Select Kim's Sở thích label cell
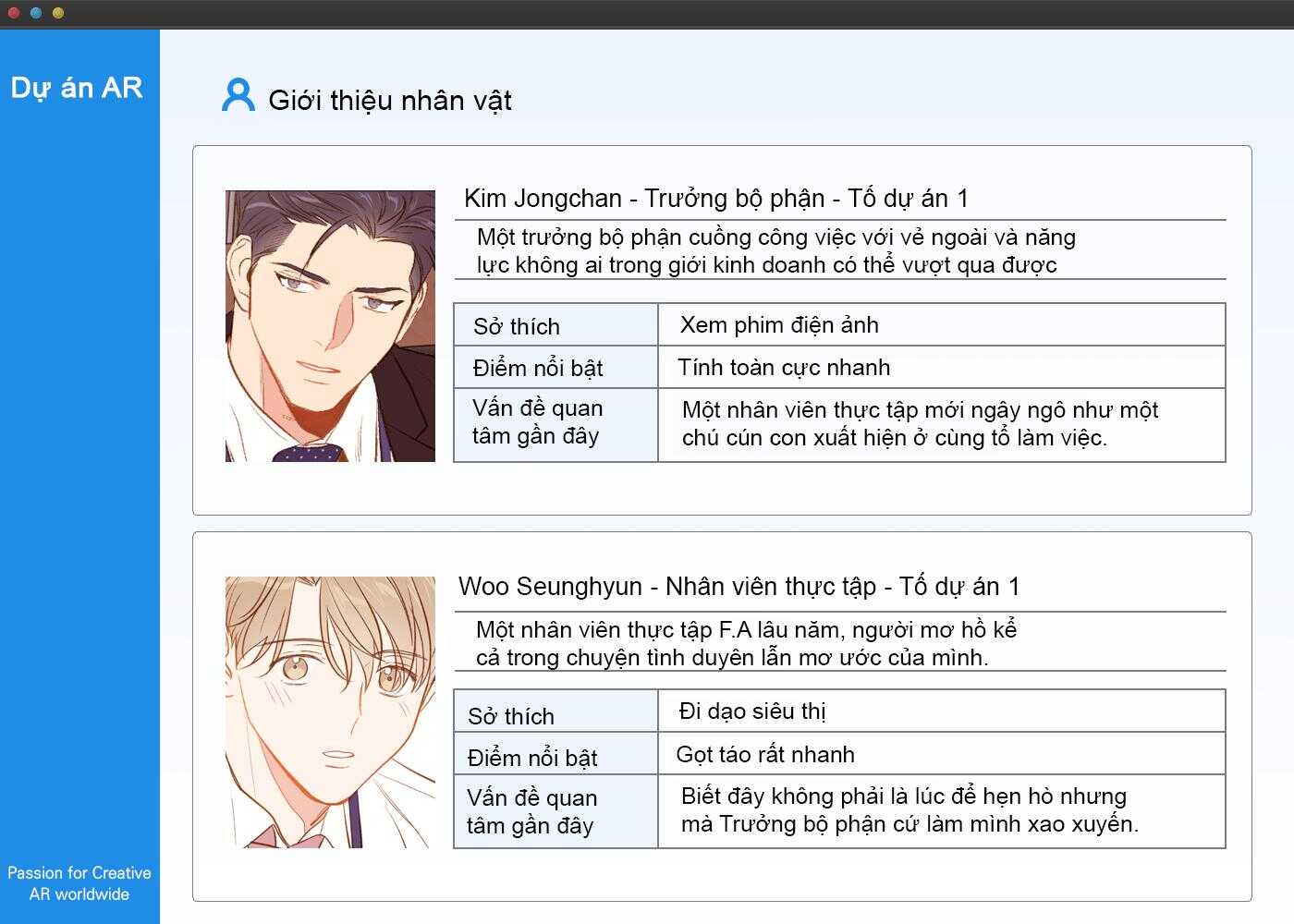This screenshot has height=924, width=1294. [x=555, y=324]
